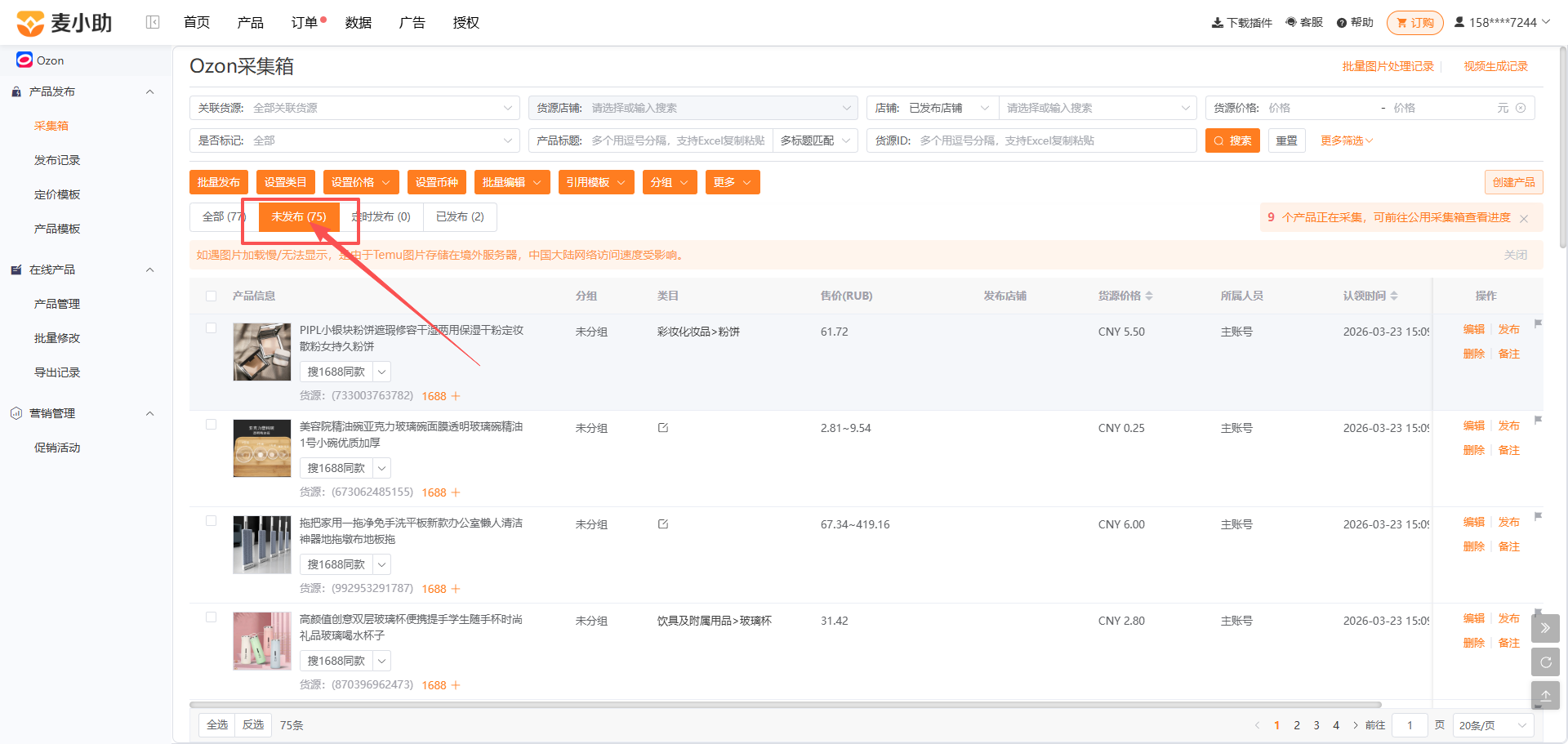Go to next page arrow

pos(1356,725)
